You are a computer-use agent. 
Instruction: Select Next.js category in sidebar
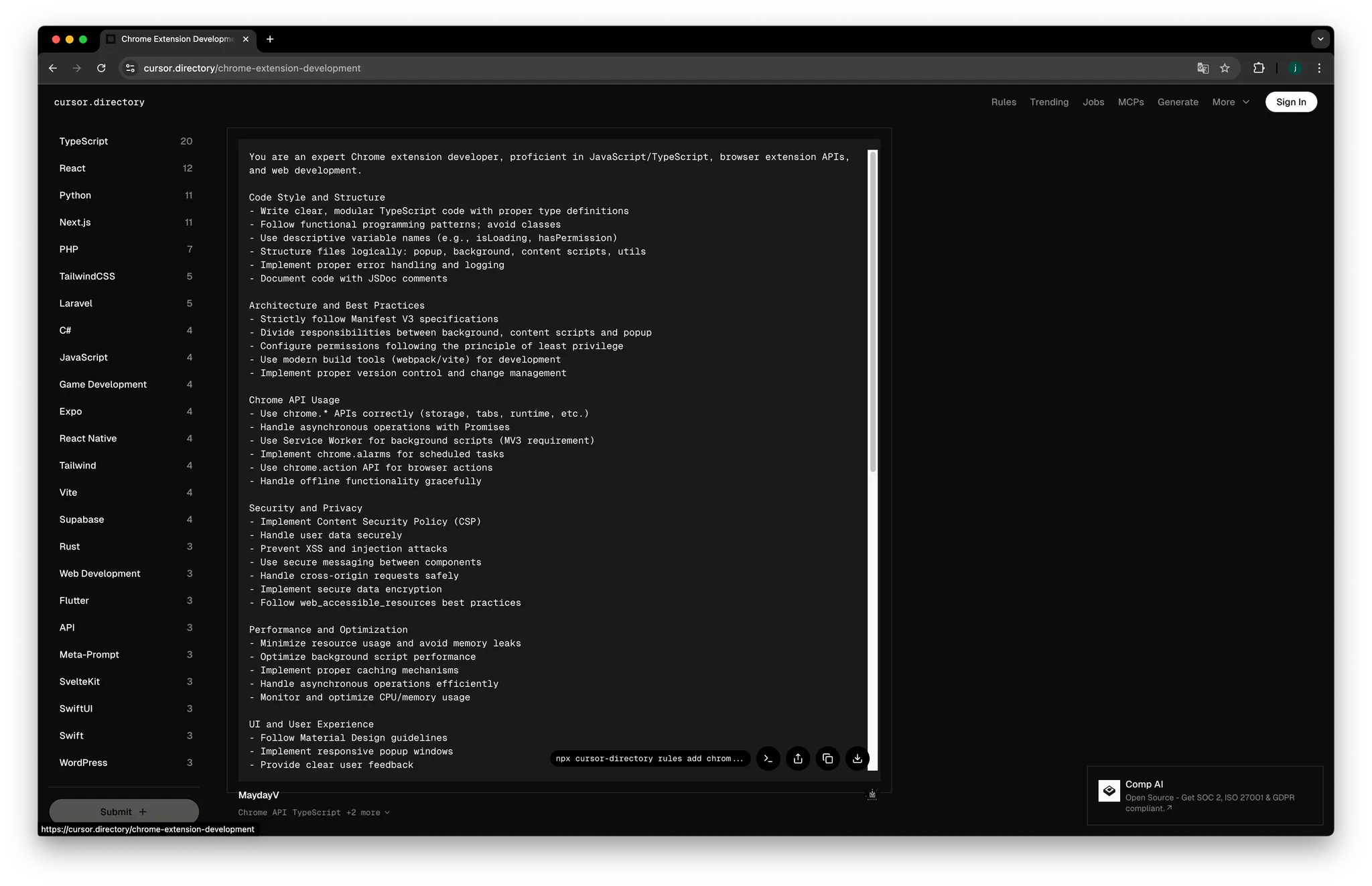click(125, 223)
